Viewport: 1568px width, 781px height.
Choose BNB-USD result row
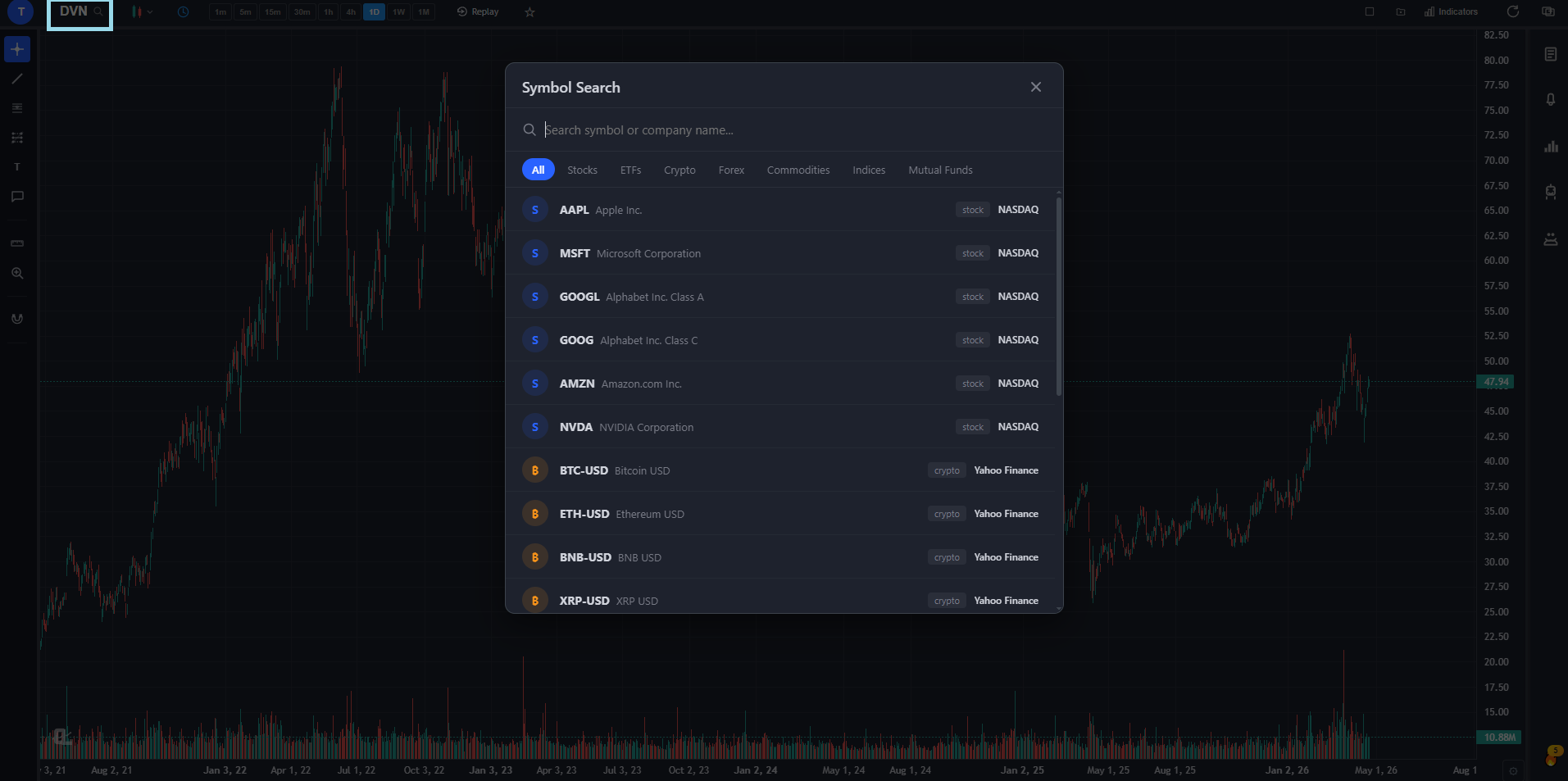(780, 557)
